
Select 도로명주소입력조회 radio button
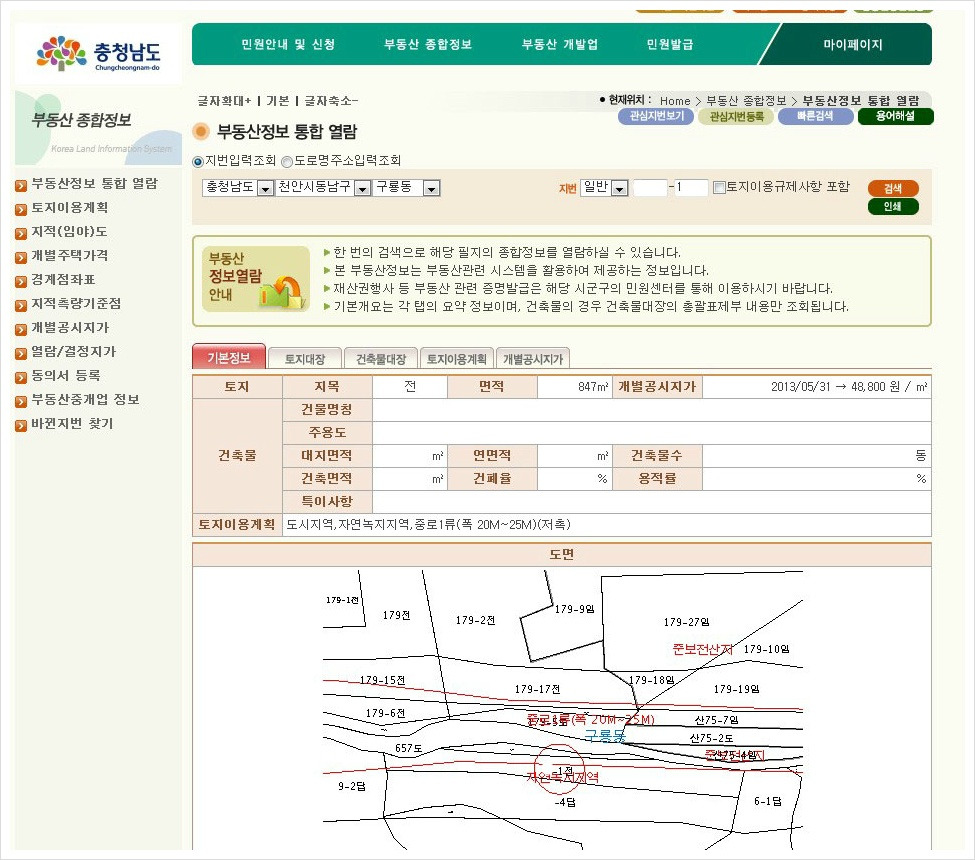(287, 162)
